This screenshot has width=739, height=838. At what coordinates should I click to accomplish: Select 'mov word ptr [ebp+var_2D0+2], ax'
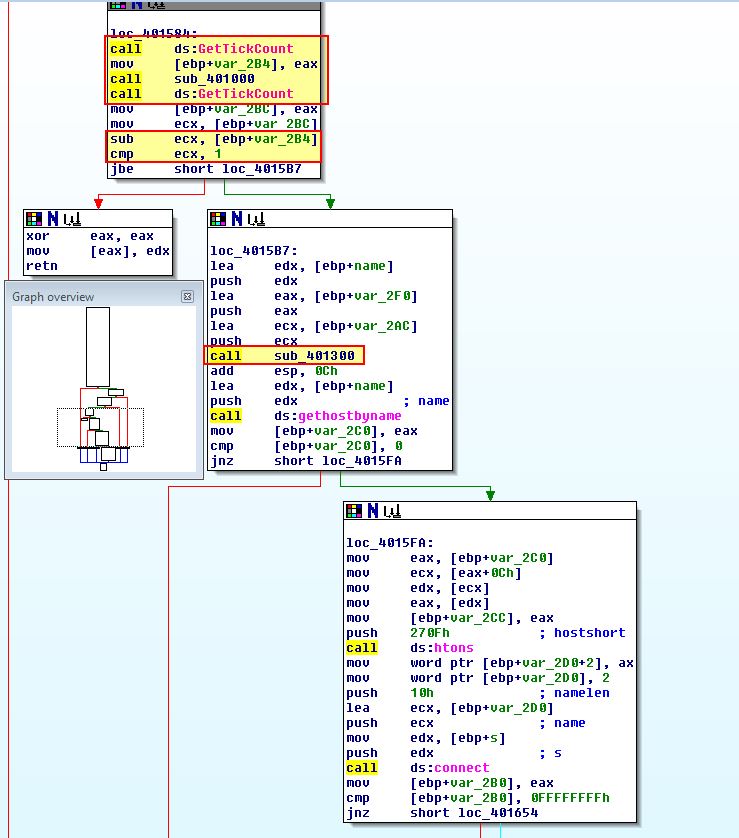coord(490,663)
